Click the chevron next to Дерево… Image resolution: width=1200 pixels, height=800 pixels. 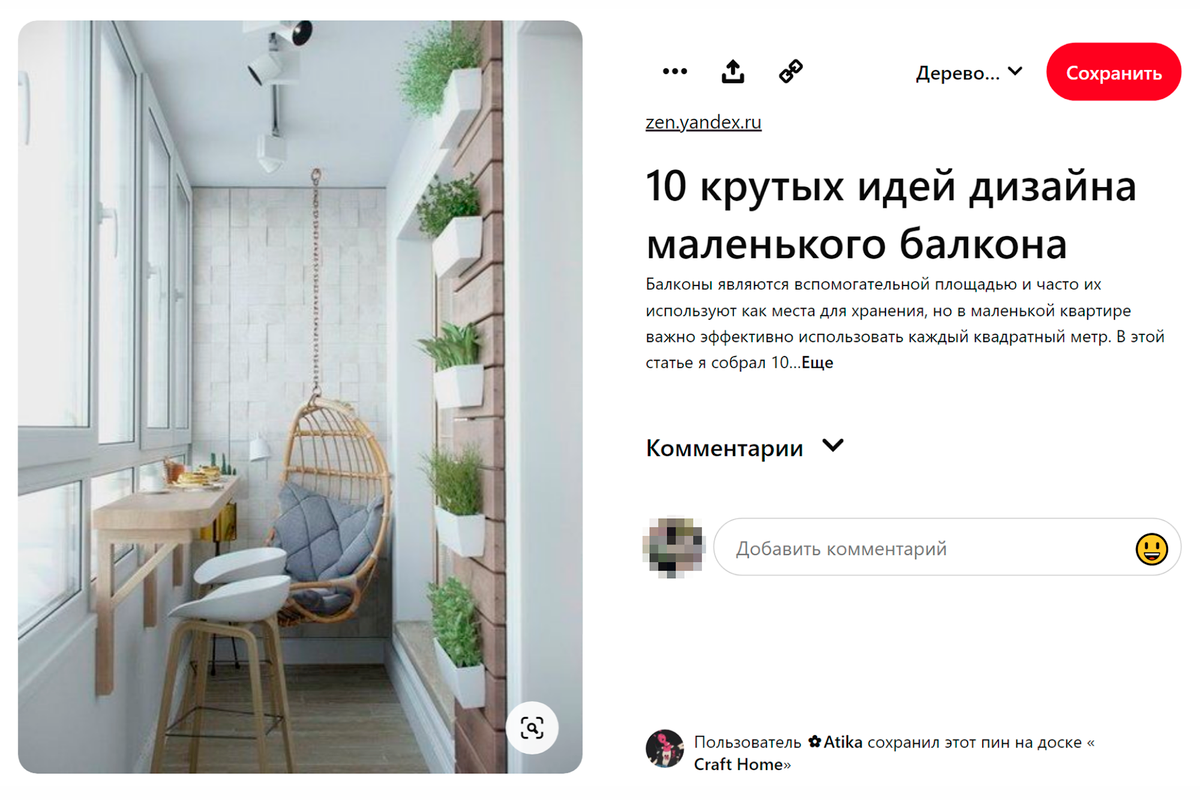tap(1015, 72)
